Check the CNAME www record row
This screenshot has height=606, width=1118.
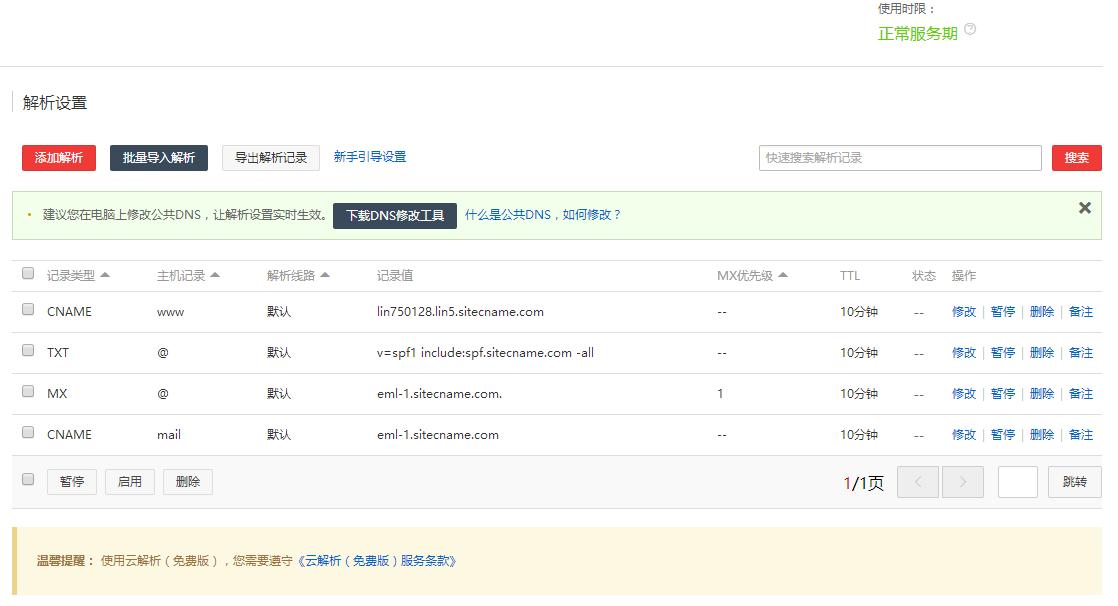tap(27, 310)
